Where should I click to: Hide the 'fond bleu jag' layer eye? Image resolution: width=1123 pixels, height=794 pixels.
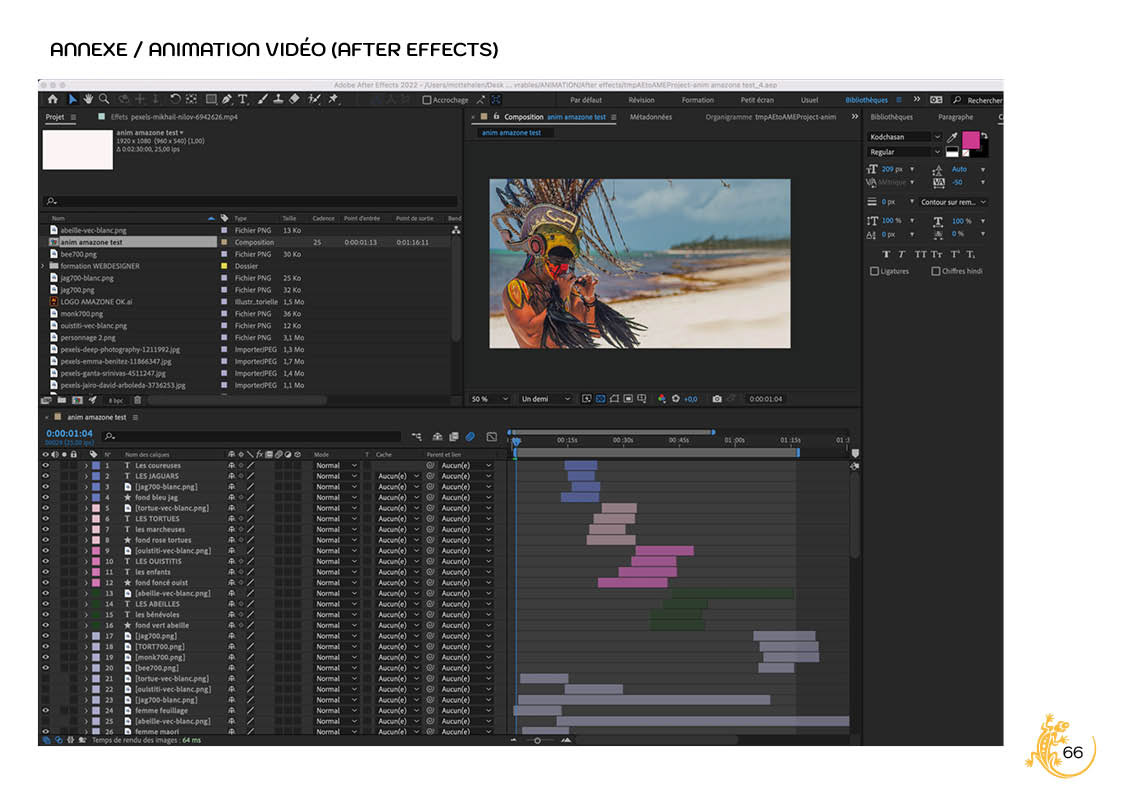pos(46,497)
